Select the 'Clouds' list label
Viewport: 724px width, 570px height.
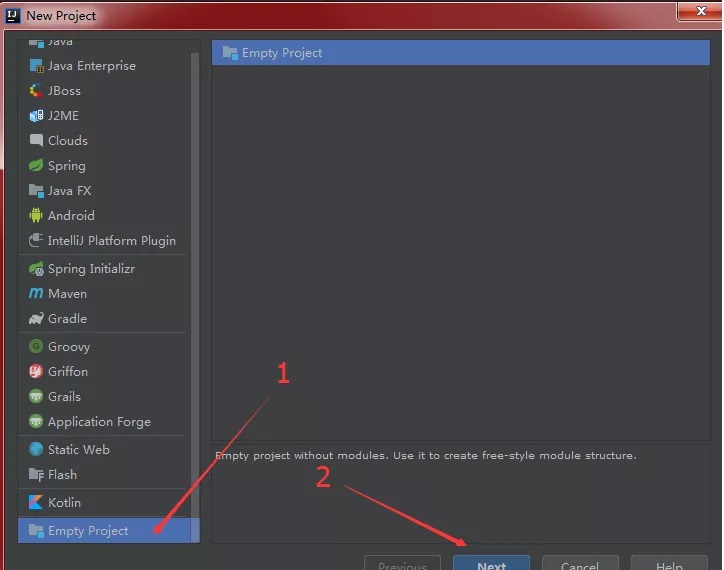(68, 140)
